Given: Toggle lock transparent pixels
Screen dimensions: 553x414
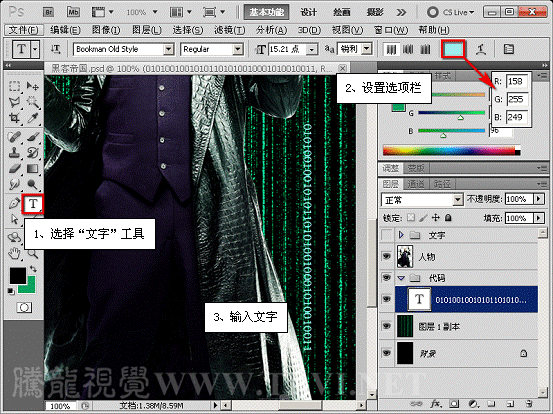Looking at the screenshot, I should [x=411, y=218].
